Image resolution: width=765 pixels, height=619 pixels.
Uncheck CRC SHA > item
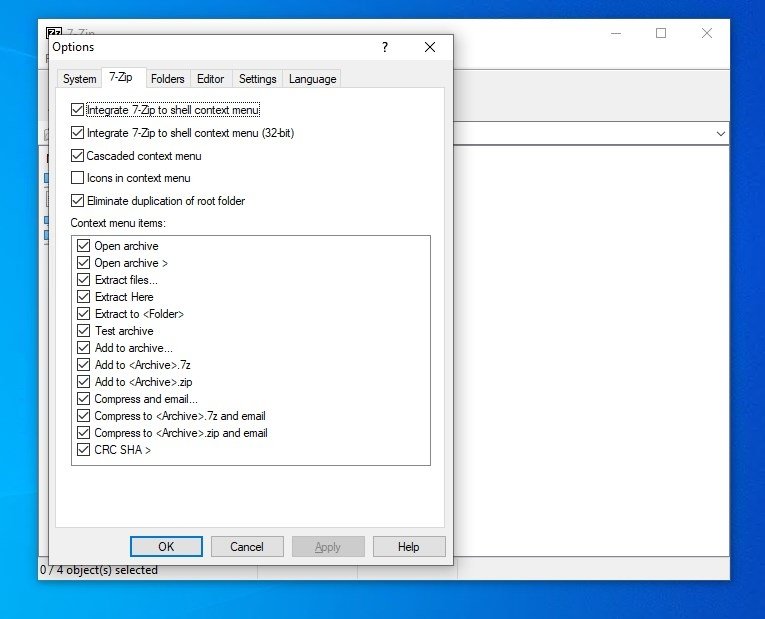coord(83,450)
